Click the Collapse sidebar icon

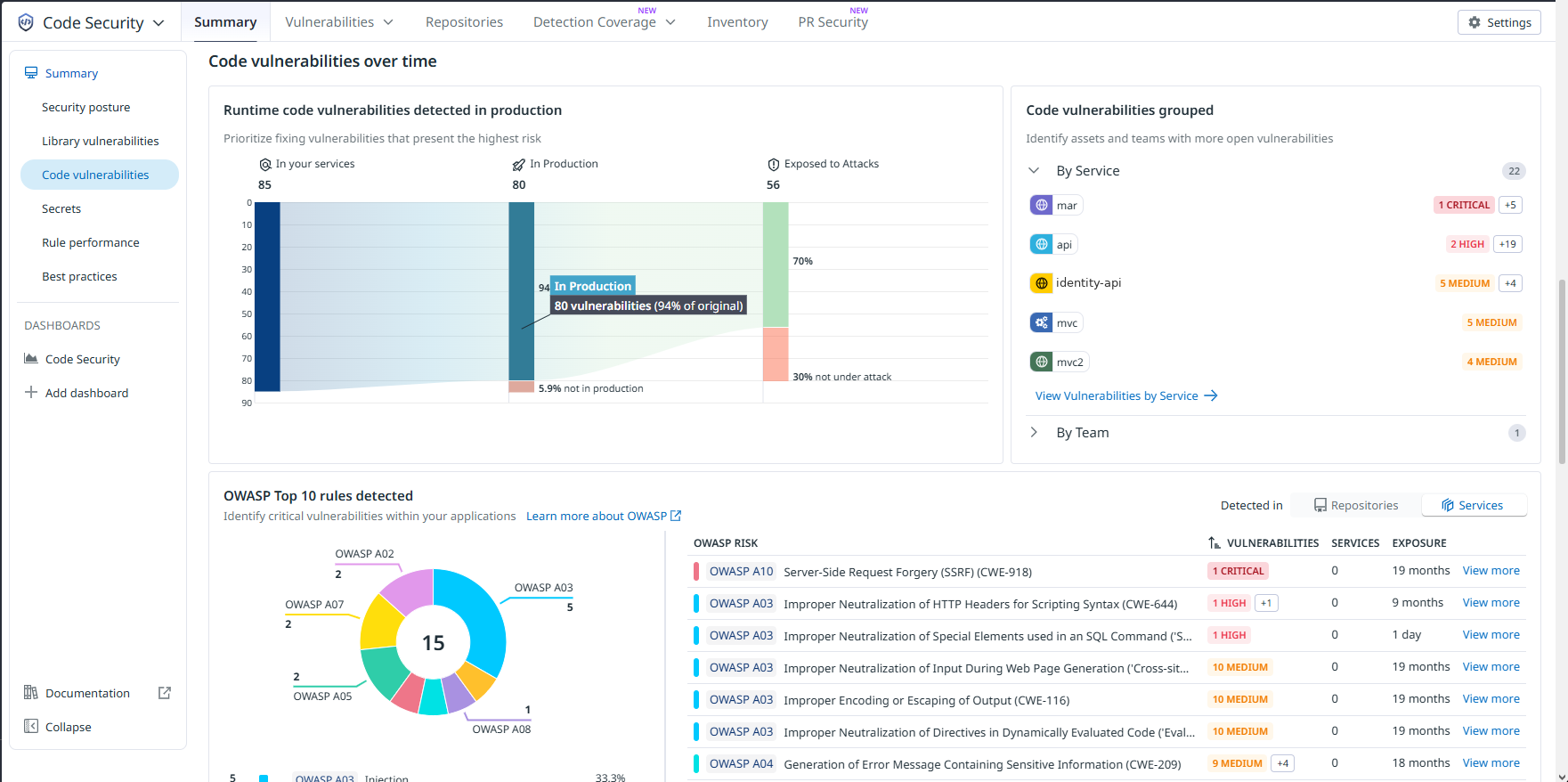31,727
